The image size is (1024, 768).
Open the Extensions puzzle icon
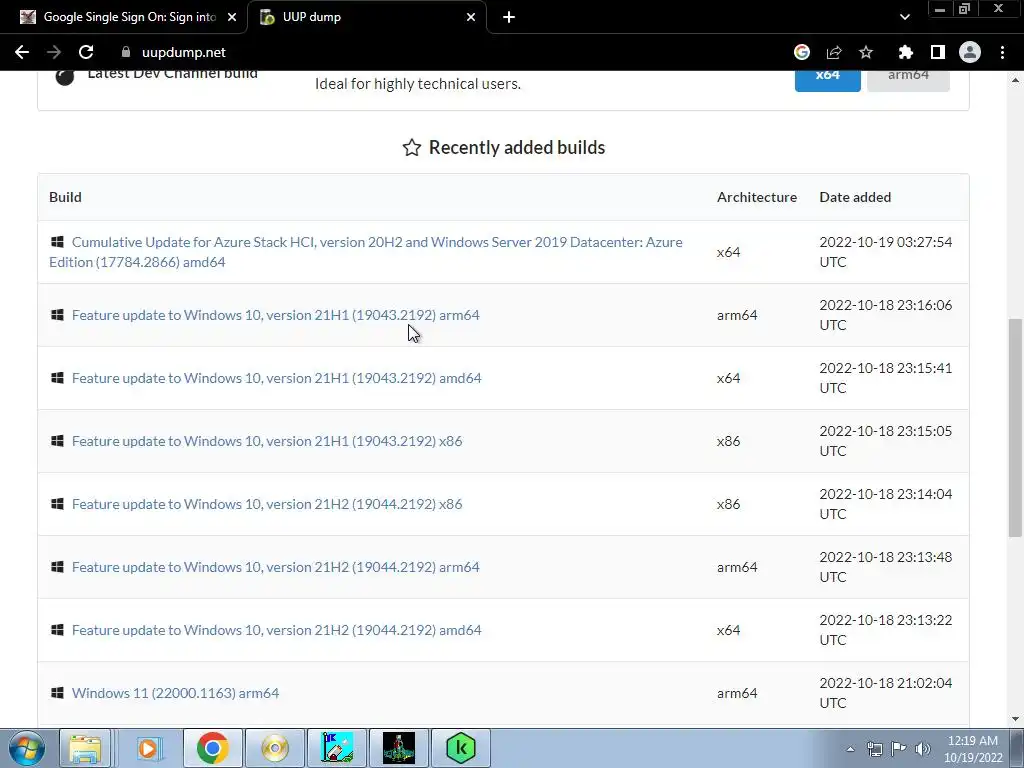tap(905, 52)
